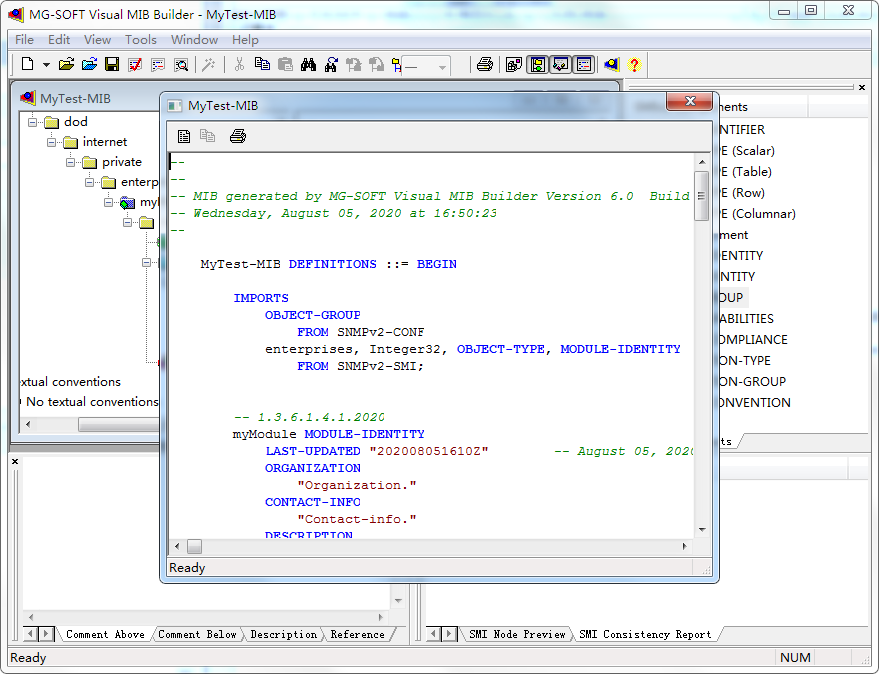Click the Copy icon in main toolbar

[x=262, y=65]
